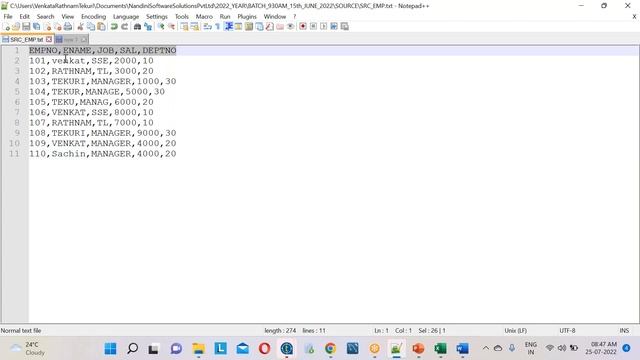Toggle the Monitoring eye icon

291,27
